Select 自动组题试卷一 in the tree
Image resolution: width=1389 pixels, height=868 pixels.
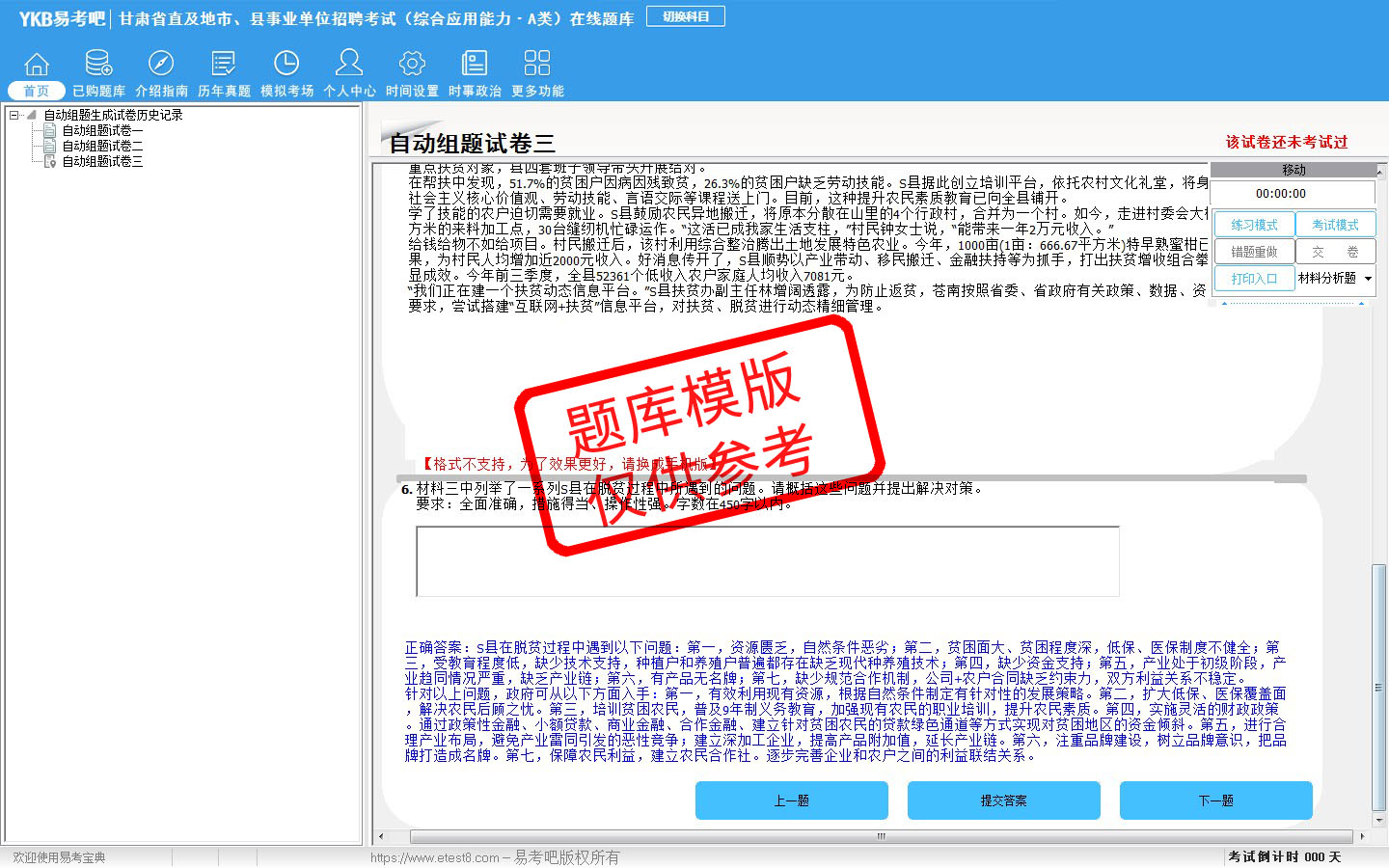tap(102, 130)
